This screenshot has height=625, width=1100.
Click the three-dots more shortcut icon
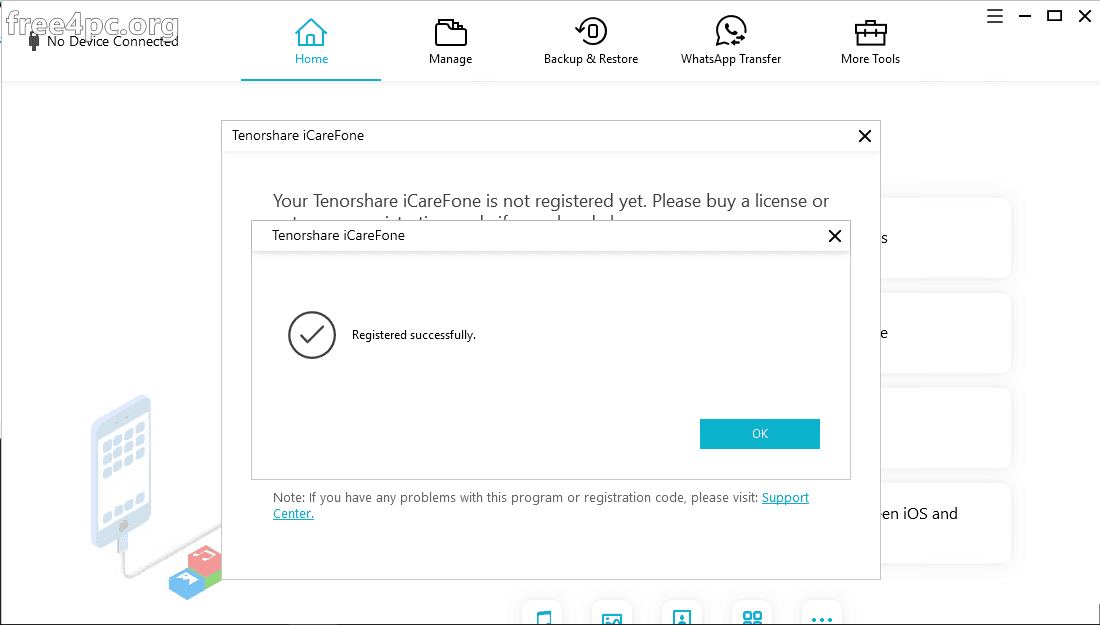(821, 619)
